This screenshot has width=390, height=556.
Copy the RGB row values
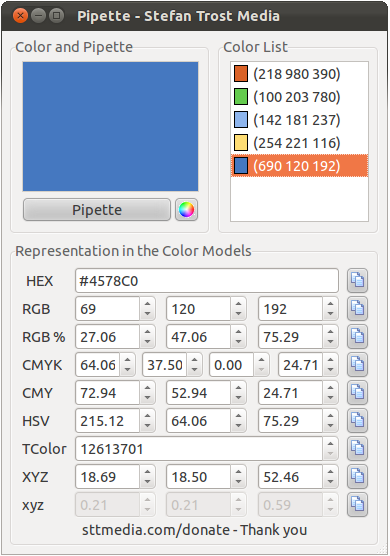(357, 308)
